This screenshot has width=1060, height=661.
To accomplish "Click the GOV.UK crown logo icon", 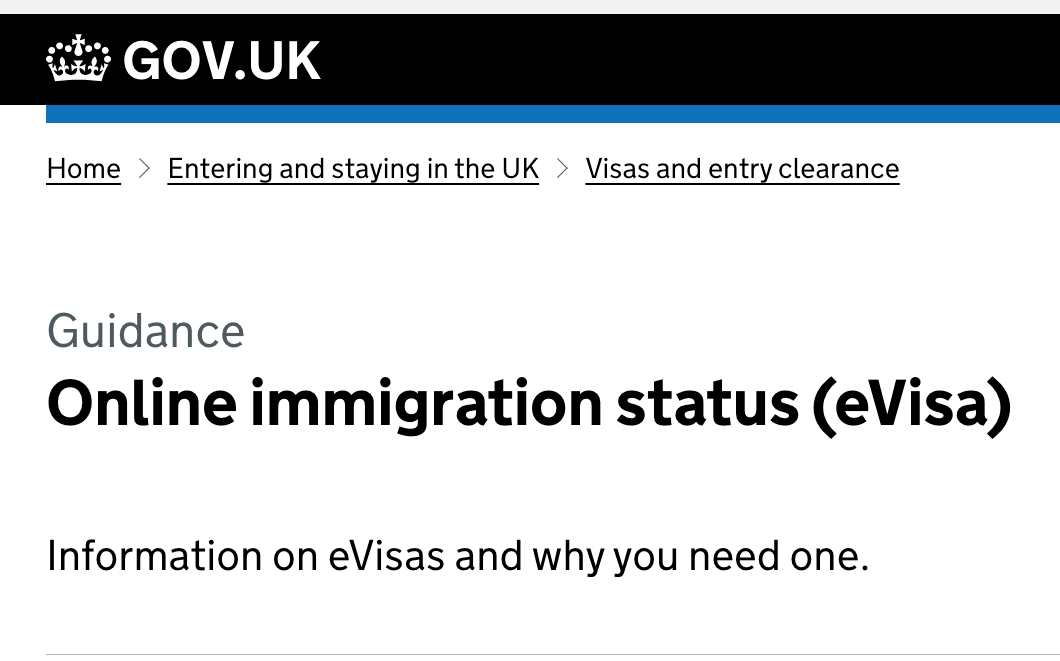I will tap(78, 58).
